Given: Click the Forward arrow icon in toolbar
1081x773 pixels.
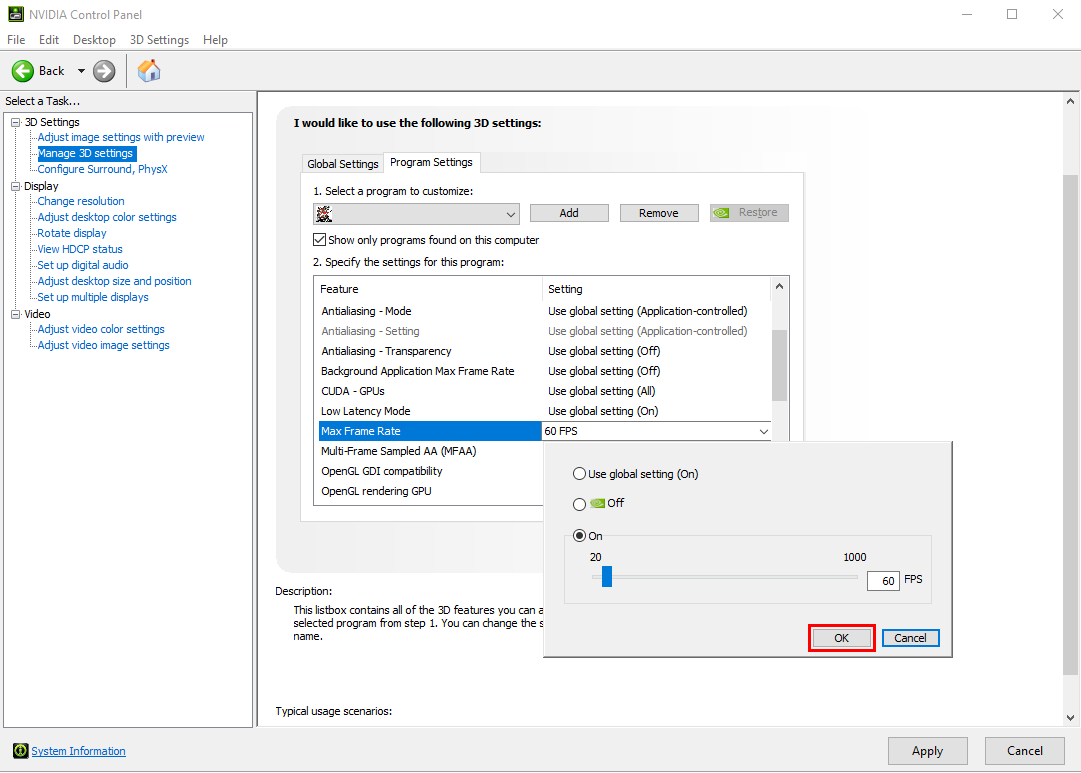Looking at the screenshot, I should pos(104,71).
